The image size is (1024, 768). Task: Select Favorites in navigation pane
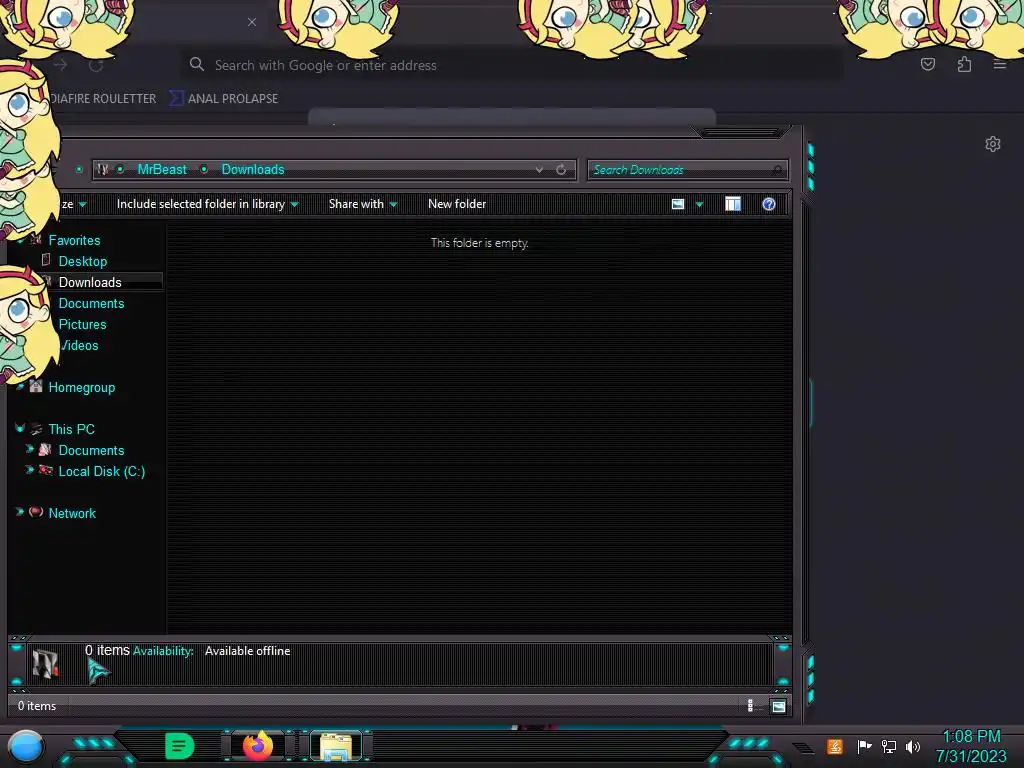tap(74, 240)
